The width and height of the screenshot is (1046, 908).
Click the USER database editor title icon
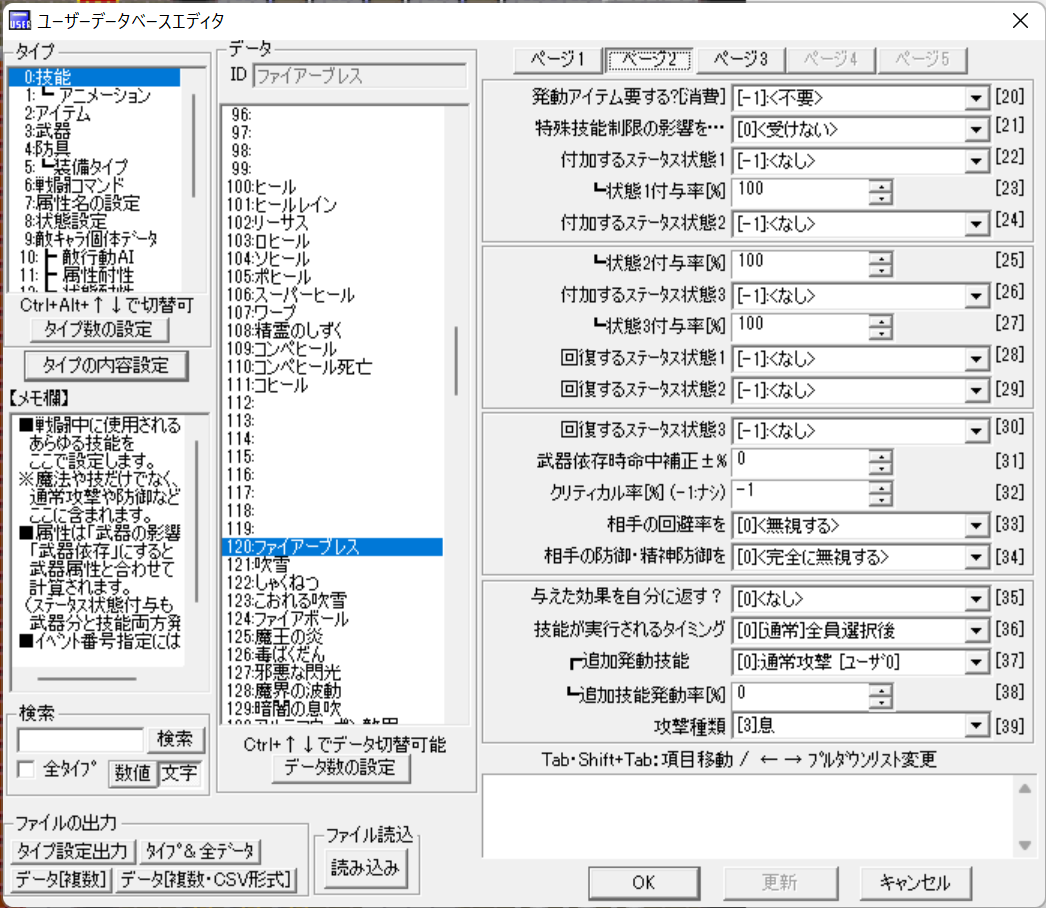(x=20, y=20)
